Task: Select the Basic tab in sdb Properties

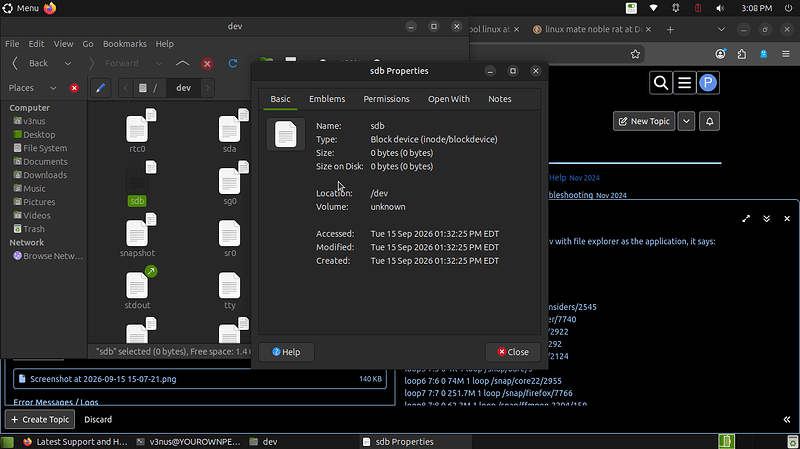Action: 280,99
